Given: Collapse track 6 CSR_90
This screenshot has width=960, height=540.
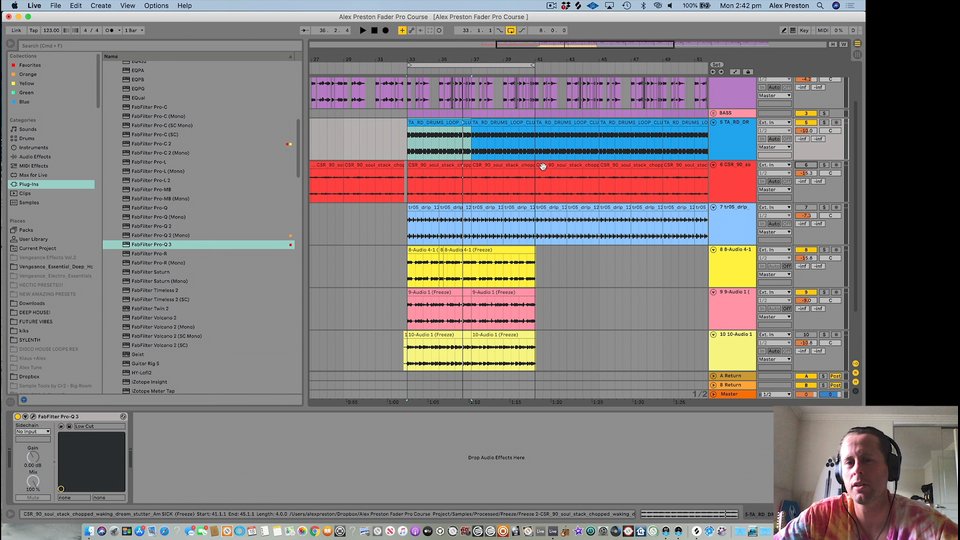Looking at the screenshot, I should pyautogui.click(x=713, y=165).
